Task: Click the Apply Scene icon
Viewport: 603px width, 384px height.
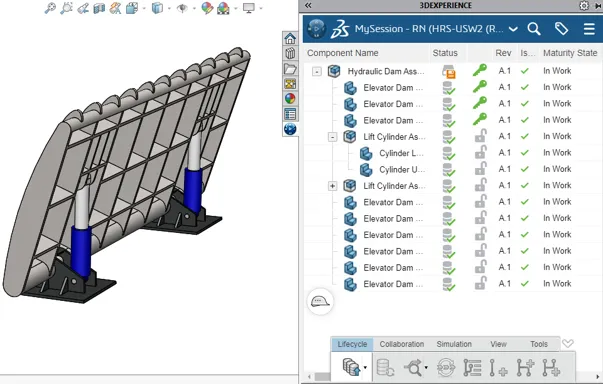Action: (223, 8)
